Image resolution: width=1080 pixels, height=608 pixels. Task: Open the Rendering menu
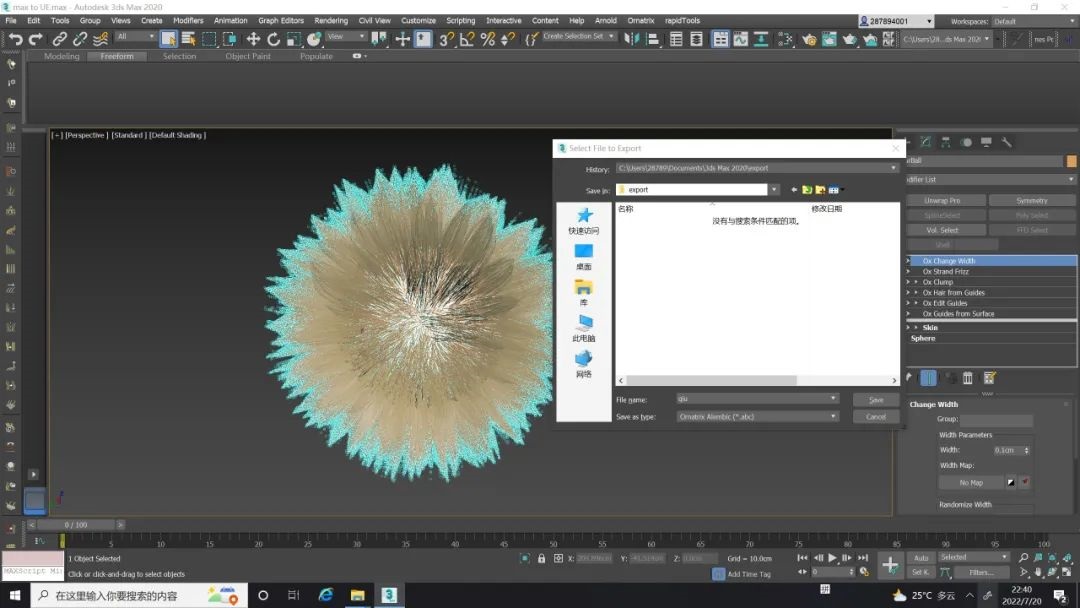point(331,20)
